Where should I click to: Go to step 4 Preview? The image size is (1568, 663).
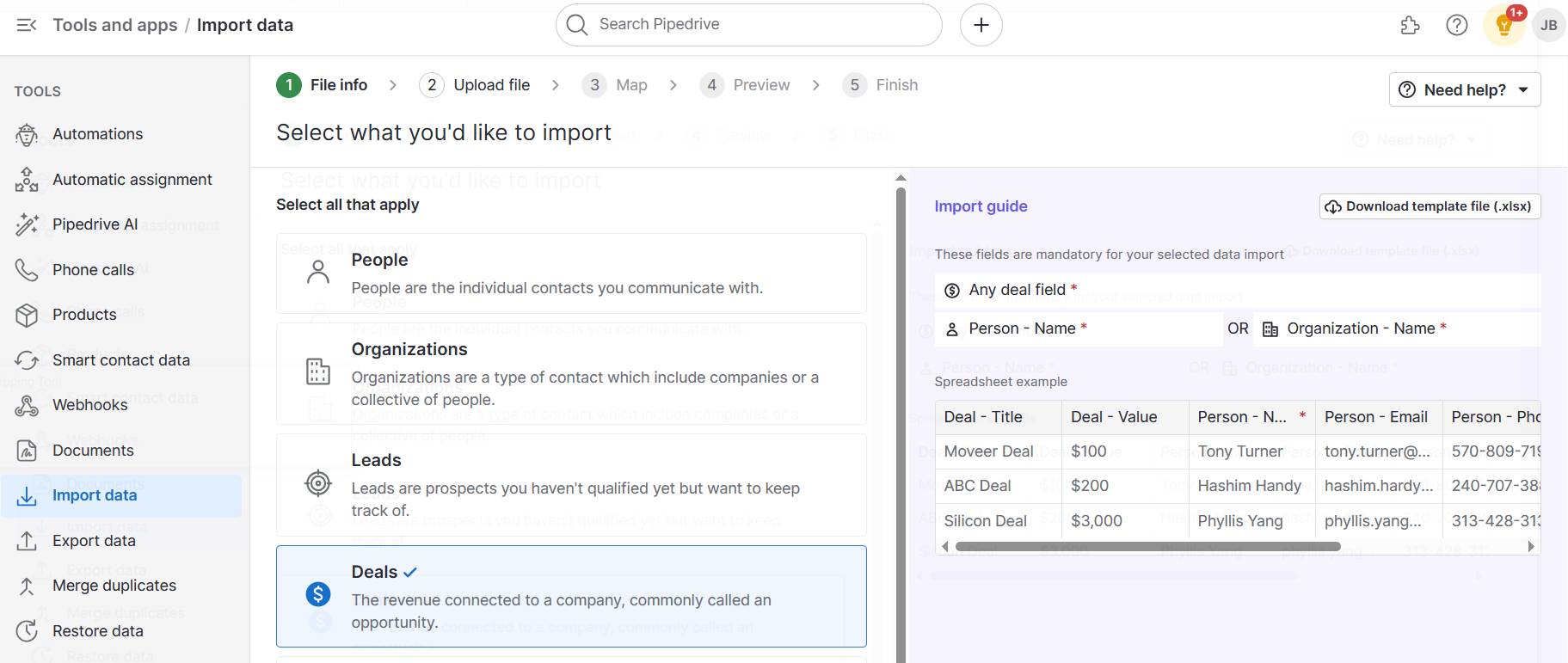[745, 85]
